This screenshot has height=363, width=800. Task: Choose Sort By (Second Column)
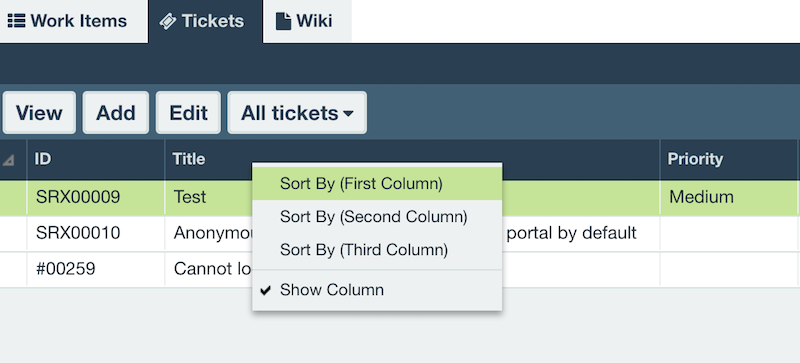pos(377,217)
